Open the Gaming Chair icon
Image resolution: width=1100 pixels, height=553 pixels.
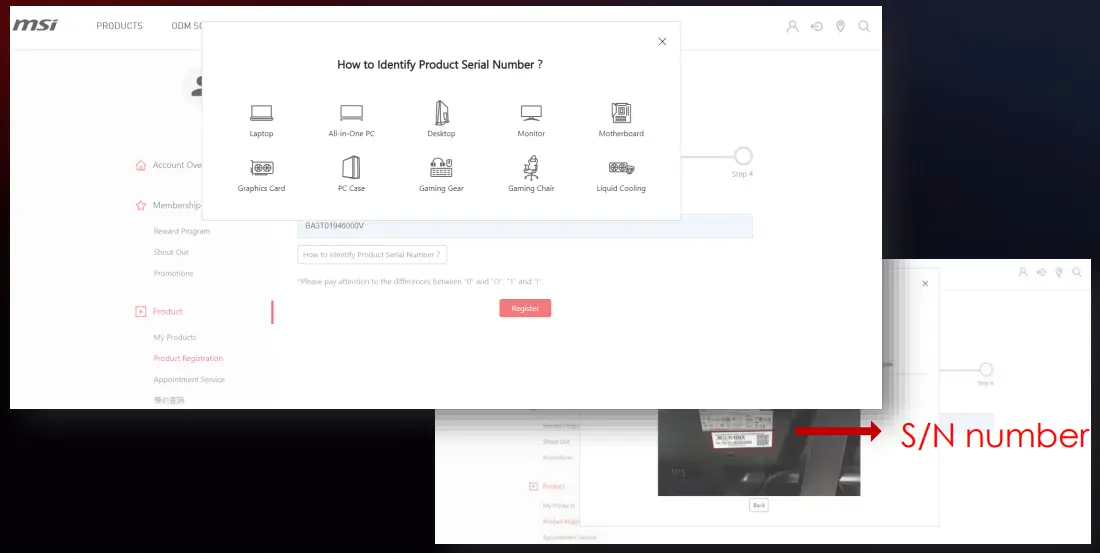point(531,168)
